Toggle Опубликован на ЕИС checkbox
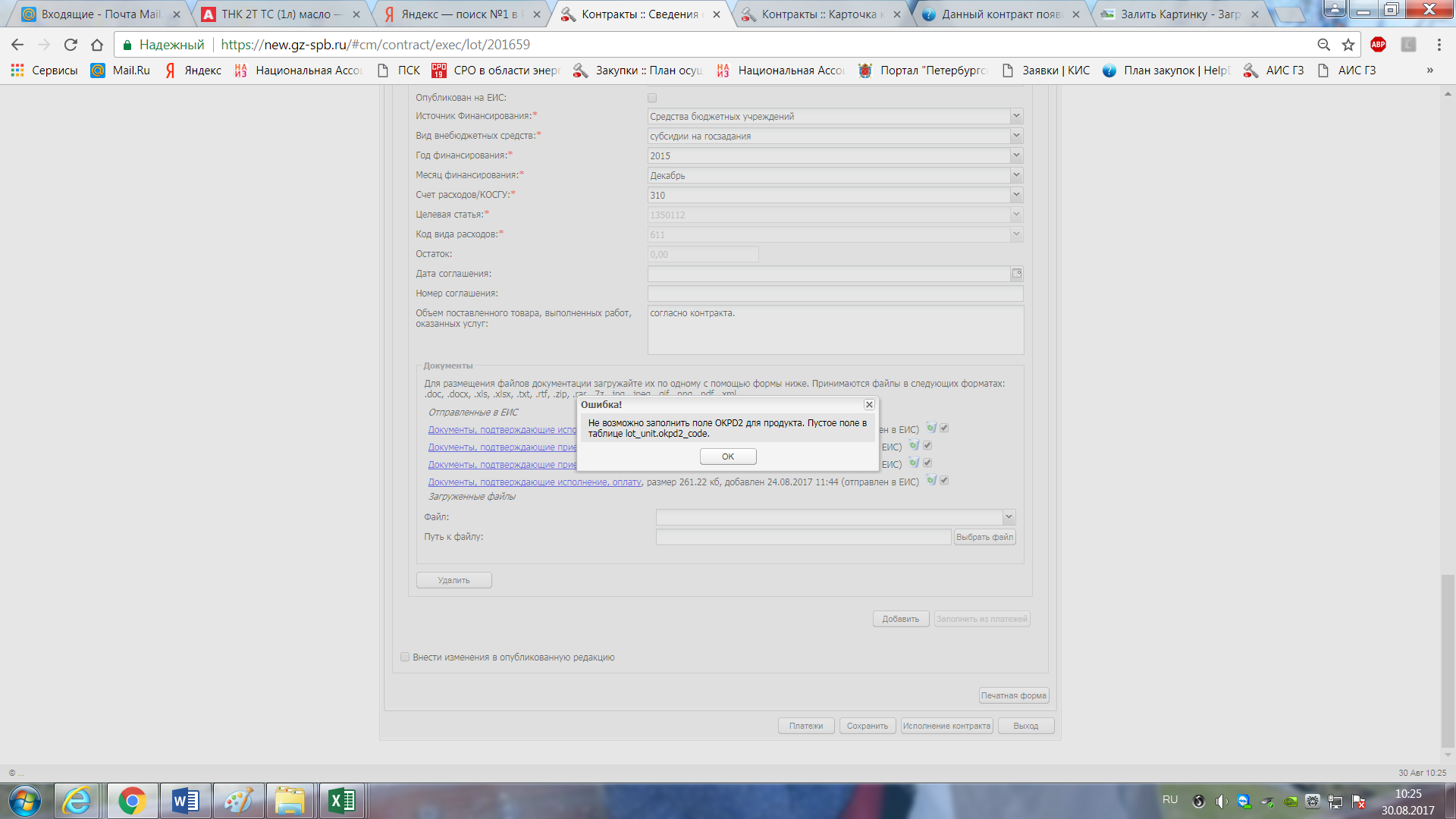The height and width of the screenshot is (819, 1456). [652, 98]
